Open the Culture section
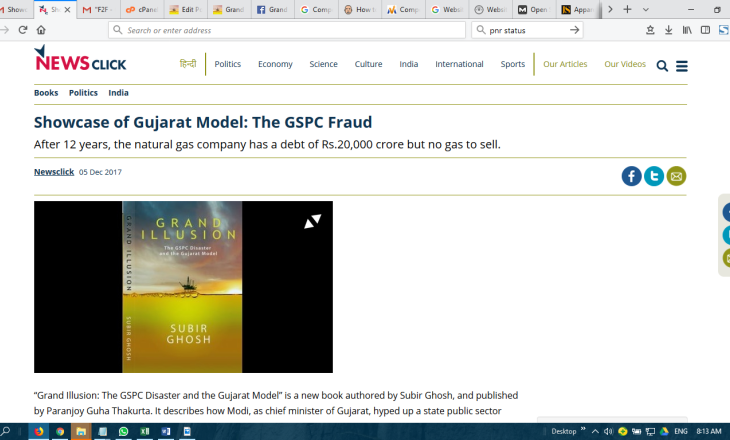This screenshot has width=730, height=440. 368,64
